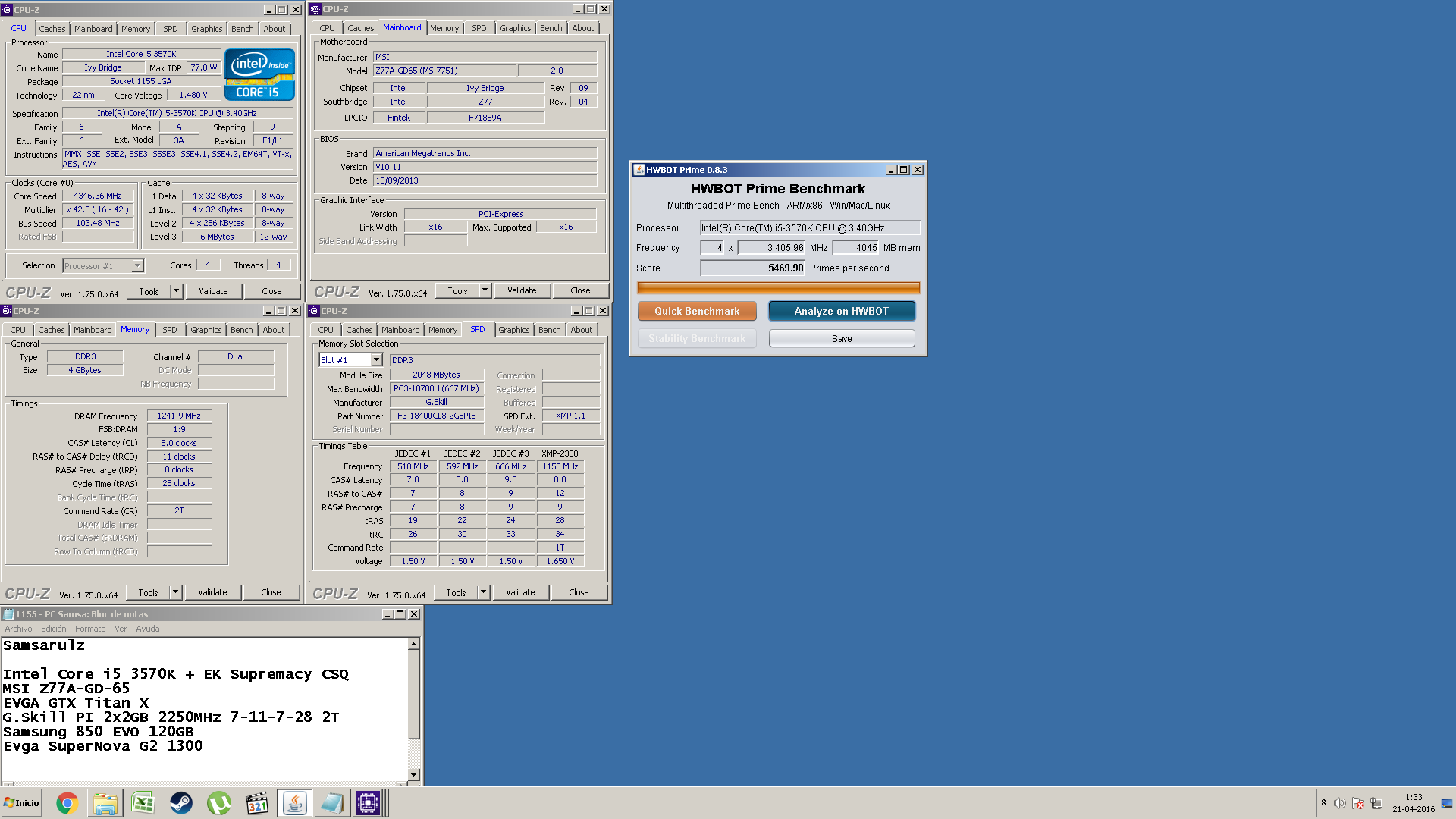Open Formato menu in Notepad
This screenshot has width=1456, height=819.
click(x=90, y=629)
